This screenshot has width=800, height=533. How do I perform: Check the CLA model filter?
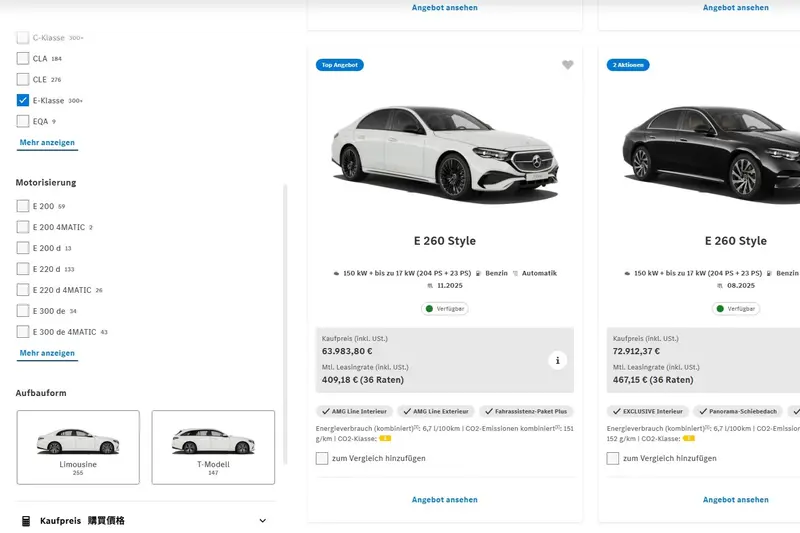[23, 58]
